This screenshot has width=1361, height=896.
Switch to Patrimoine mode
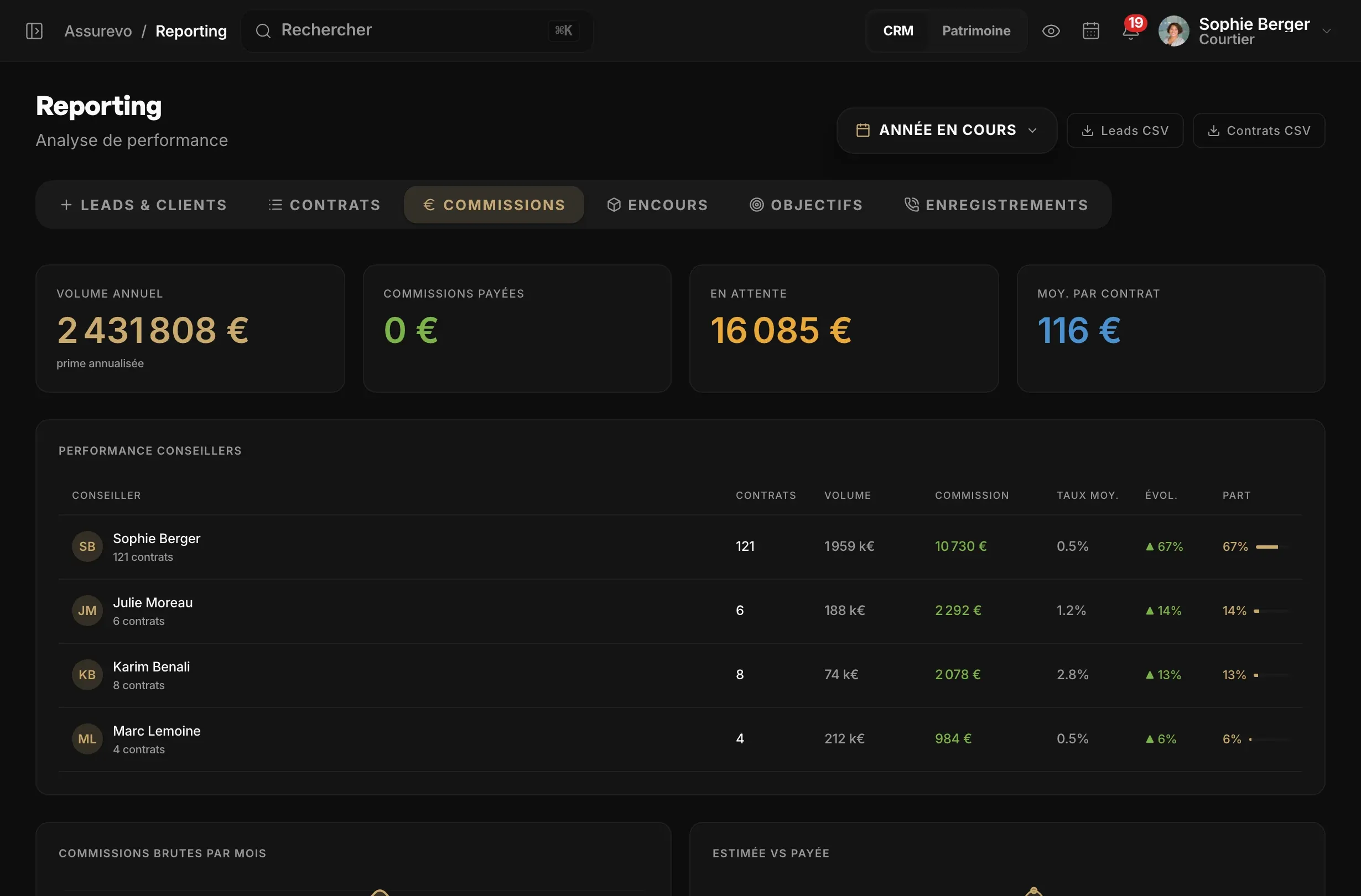click(x=975, y=31)
